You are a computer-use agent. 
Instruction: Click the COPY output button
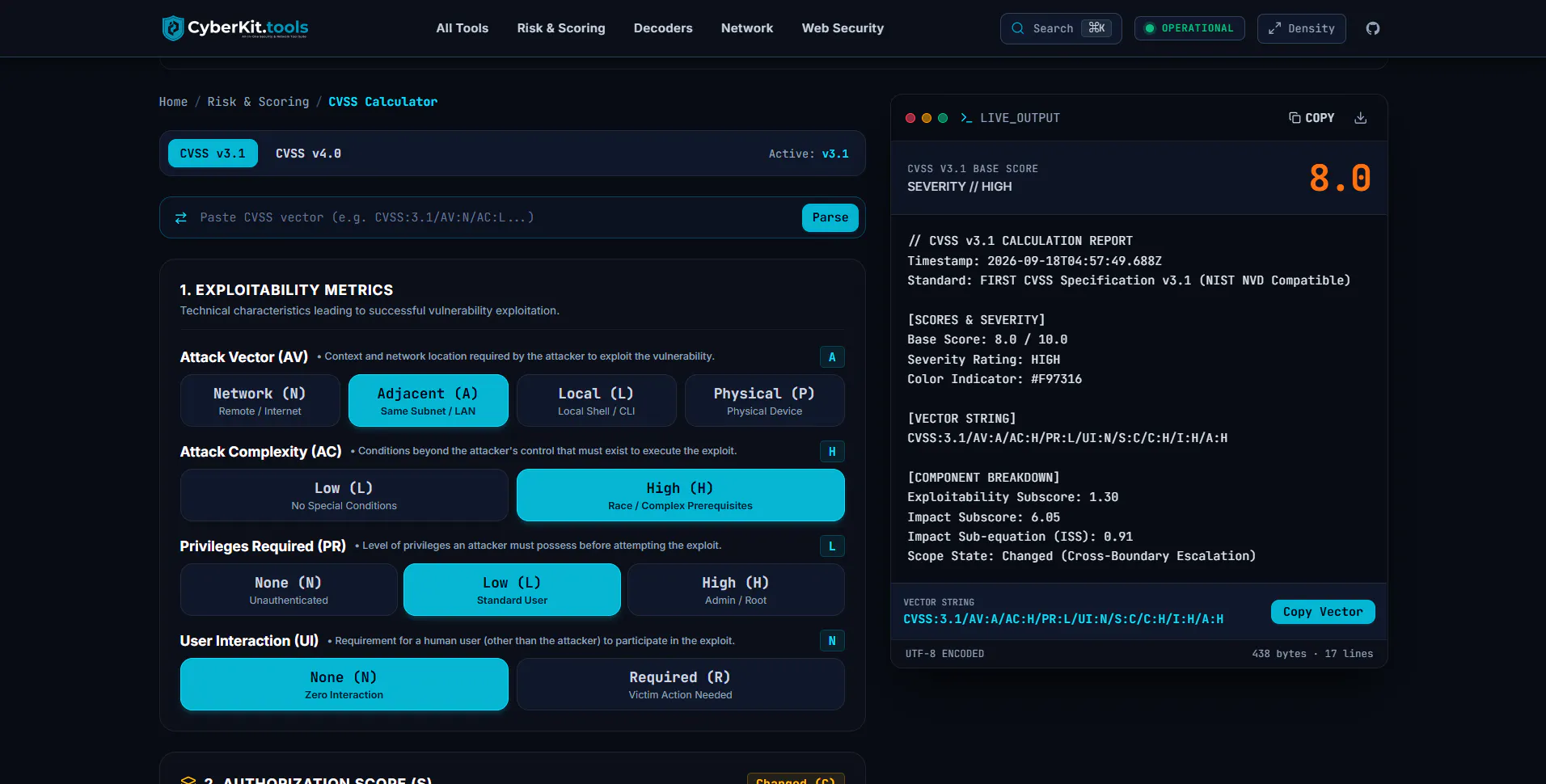(1312, 118)
